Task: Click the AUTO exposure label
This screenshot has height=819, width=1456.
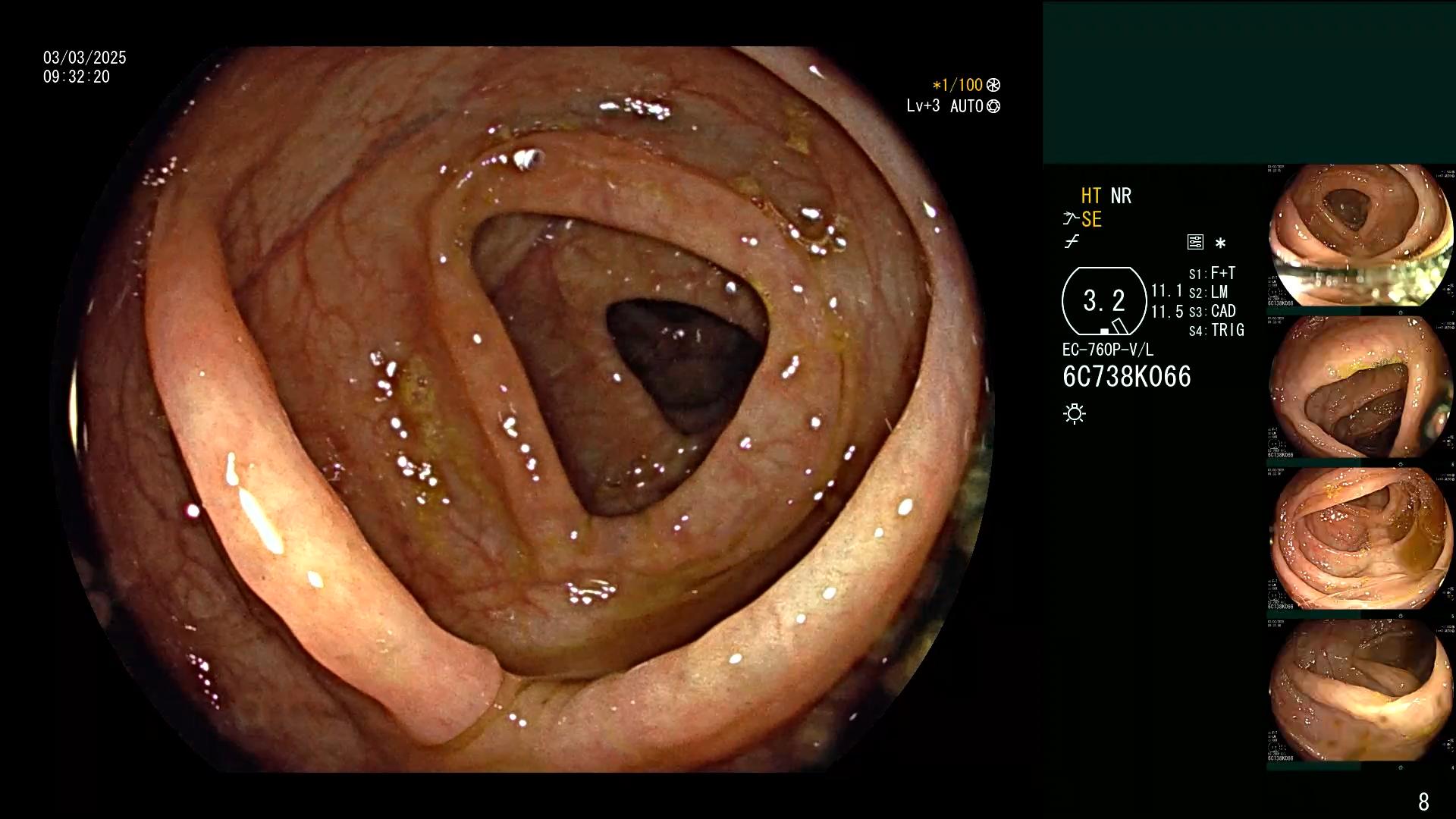Action: [x=967, y=106]
